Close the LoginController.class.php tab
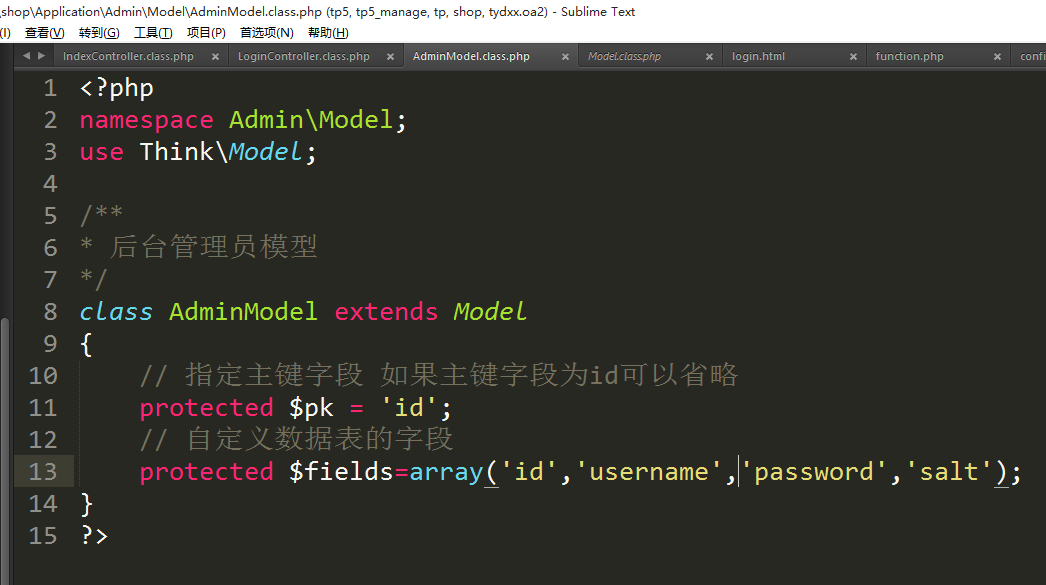Viewport: 1046px width, 585px height. tap(390, 57)
